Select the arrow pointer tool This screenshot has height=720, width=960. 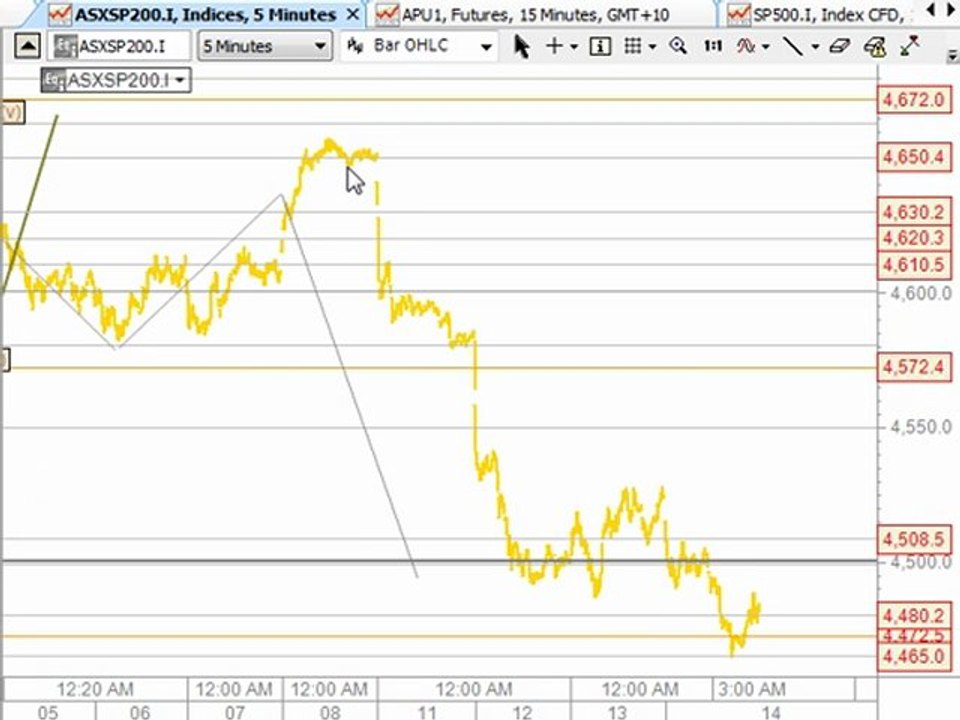[x=521, y=47]
